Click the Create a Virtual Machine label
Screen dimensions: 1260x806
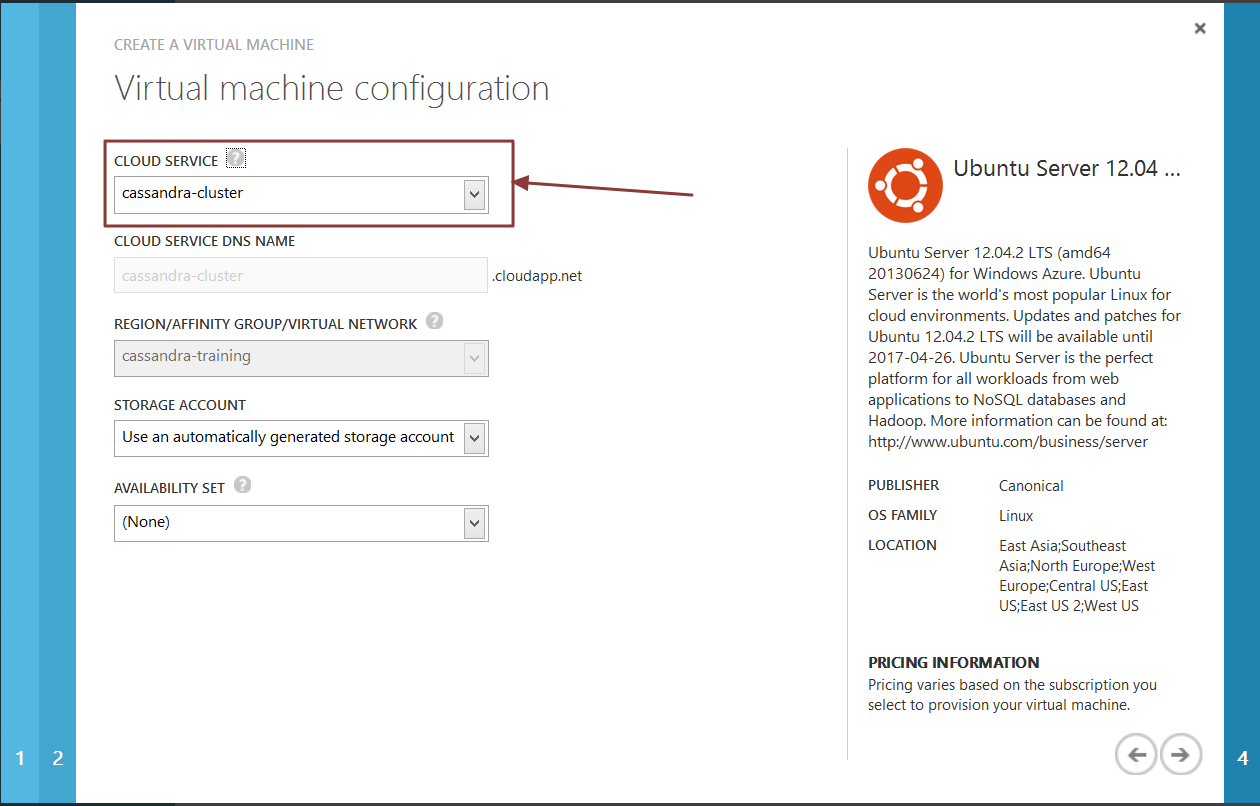(214, 45)
